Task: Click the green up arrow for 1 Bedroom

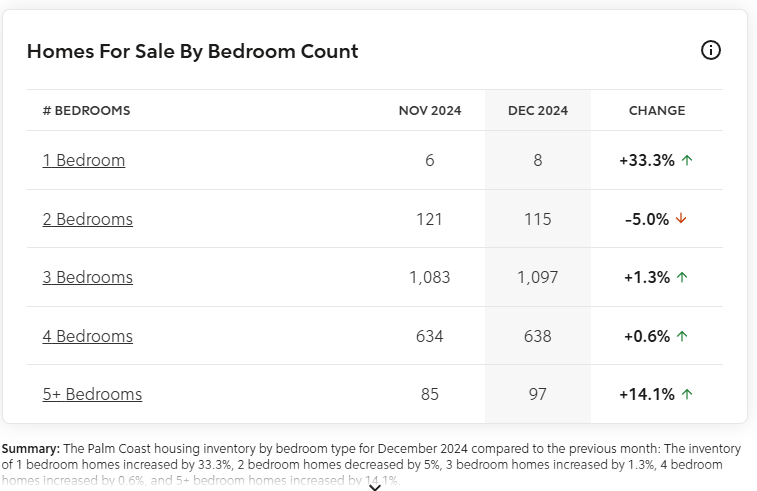Action: (x=686, y=160)
